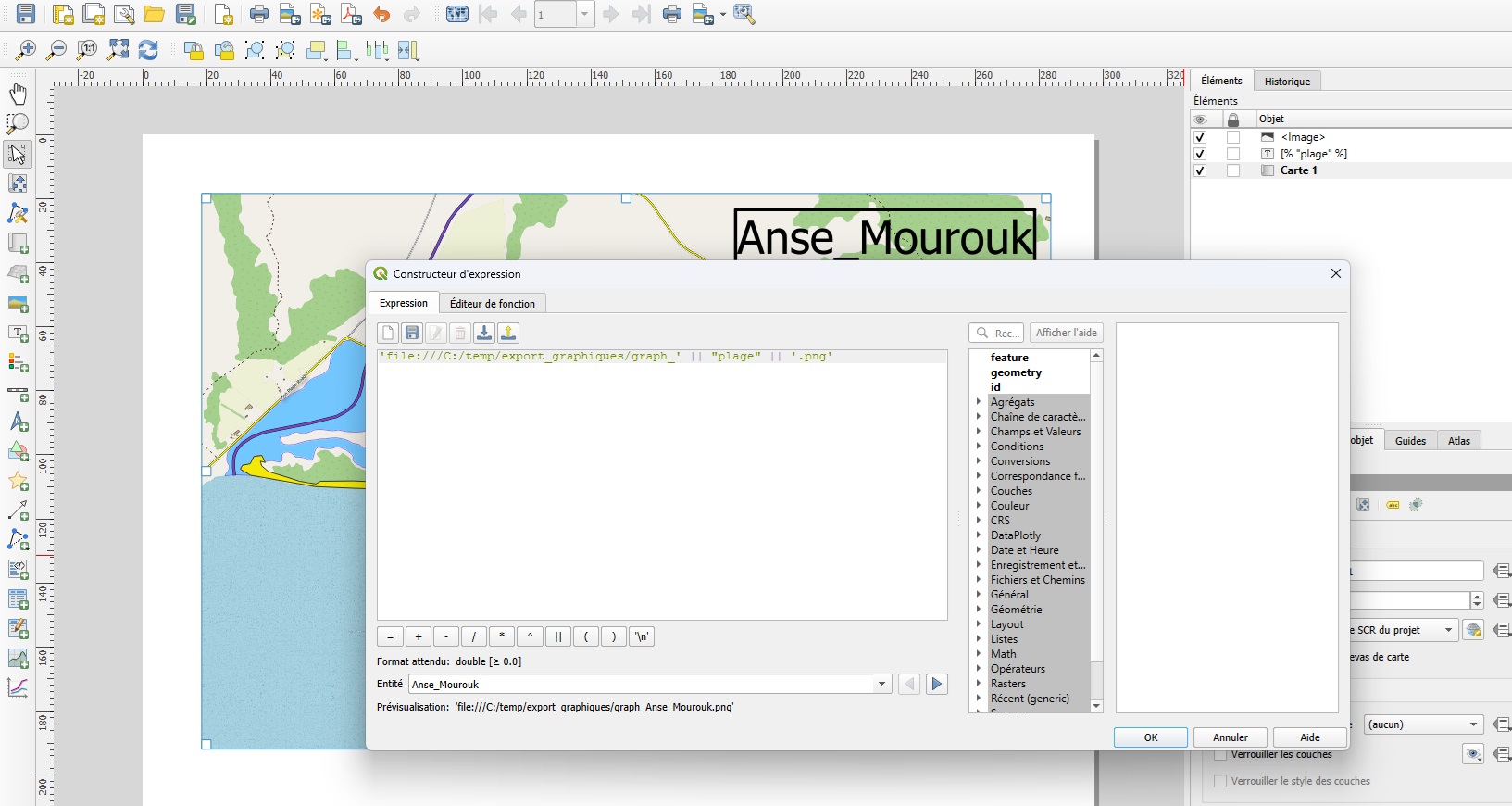This screenshot has width=1512, height=806.
Task: Import user expressions icon
Action: click(484, 333)
